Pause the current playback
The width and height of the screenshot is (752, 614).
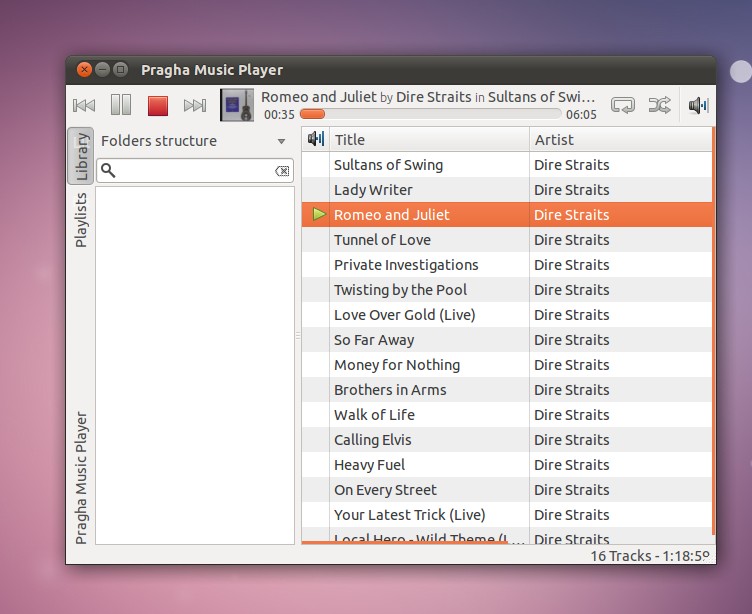[121, 105]
